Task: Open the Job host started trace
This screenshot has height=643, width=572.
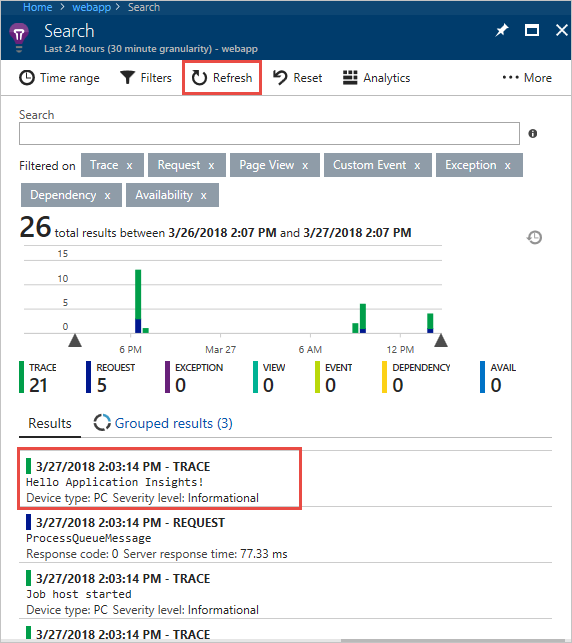Action: (x=285, y=591)
